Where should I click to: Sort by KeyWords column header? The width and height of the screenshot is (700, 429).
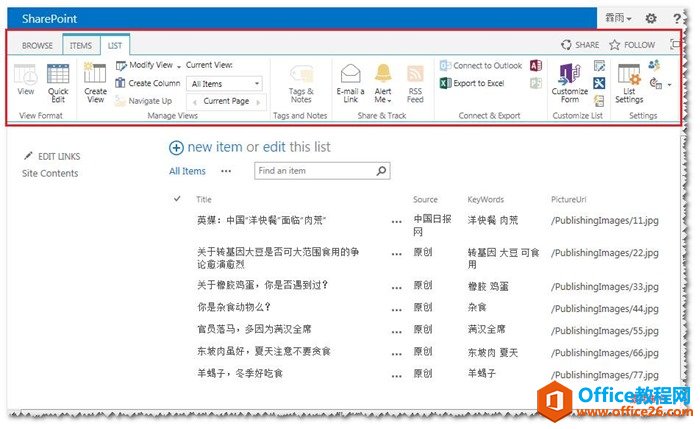pyautogui.click(x=485, y=199)
